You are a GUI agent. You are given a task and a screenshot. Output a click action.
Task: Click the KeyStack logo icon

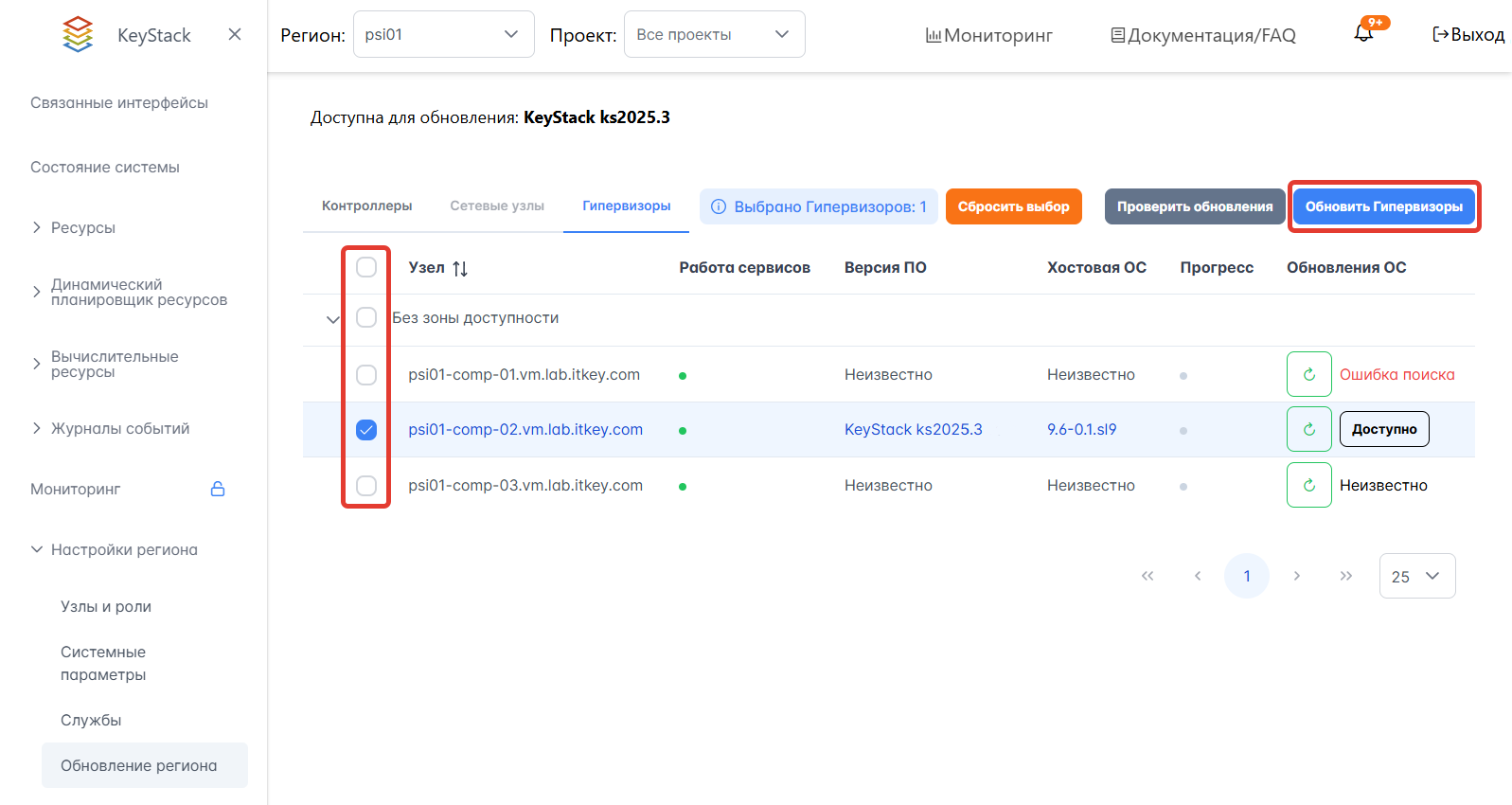78,35
